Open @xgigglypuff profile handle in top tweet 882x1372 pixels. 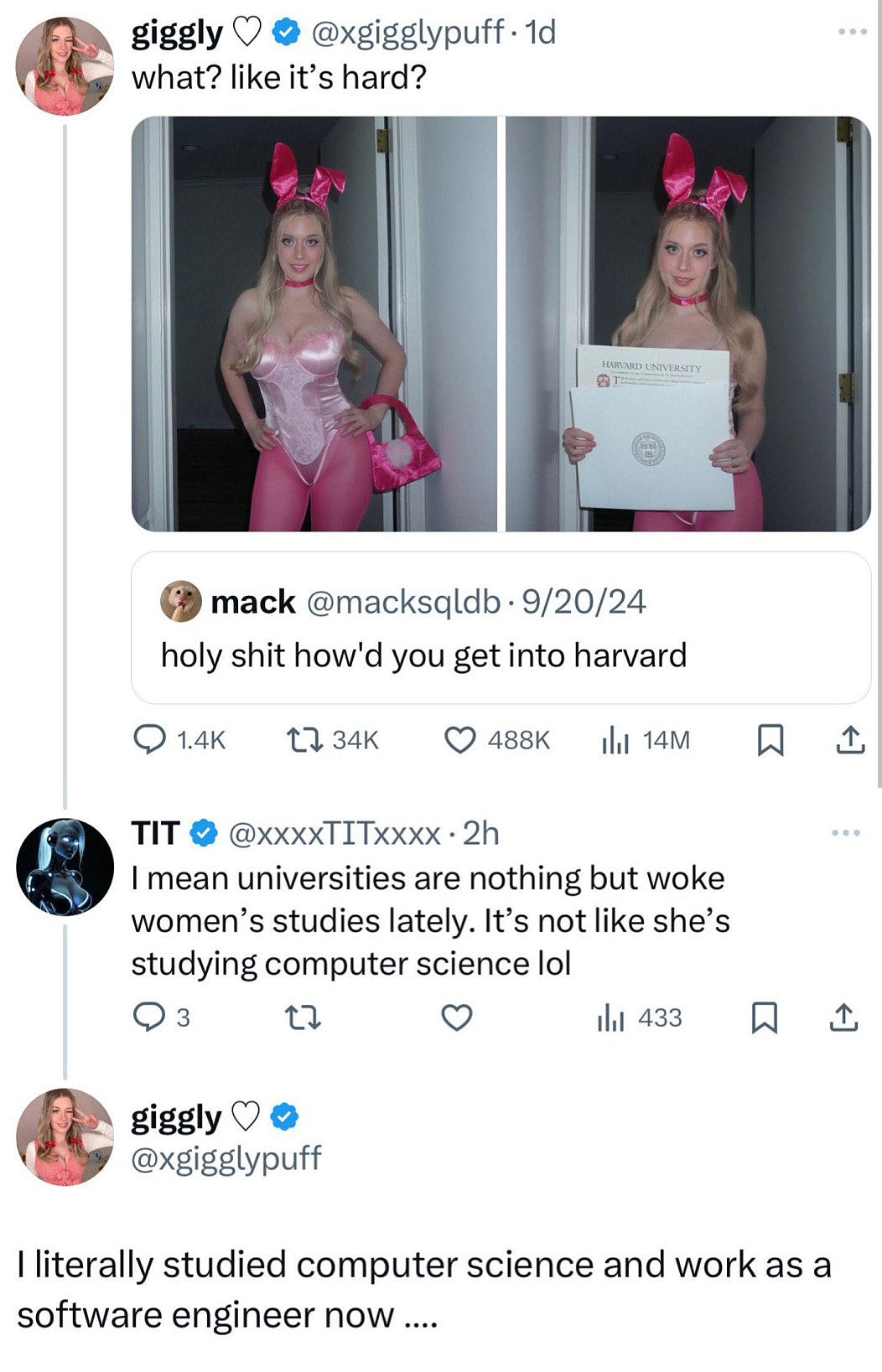(407, 33)
